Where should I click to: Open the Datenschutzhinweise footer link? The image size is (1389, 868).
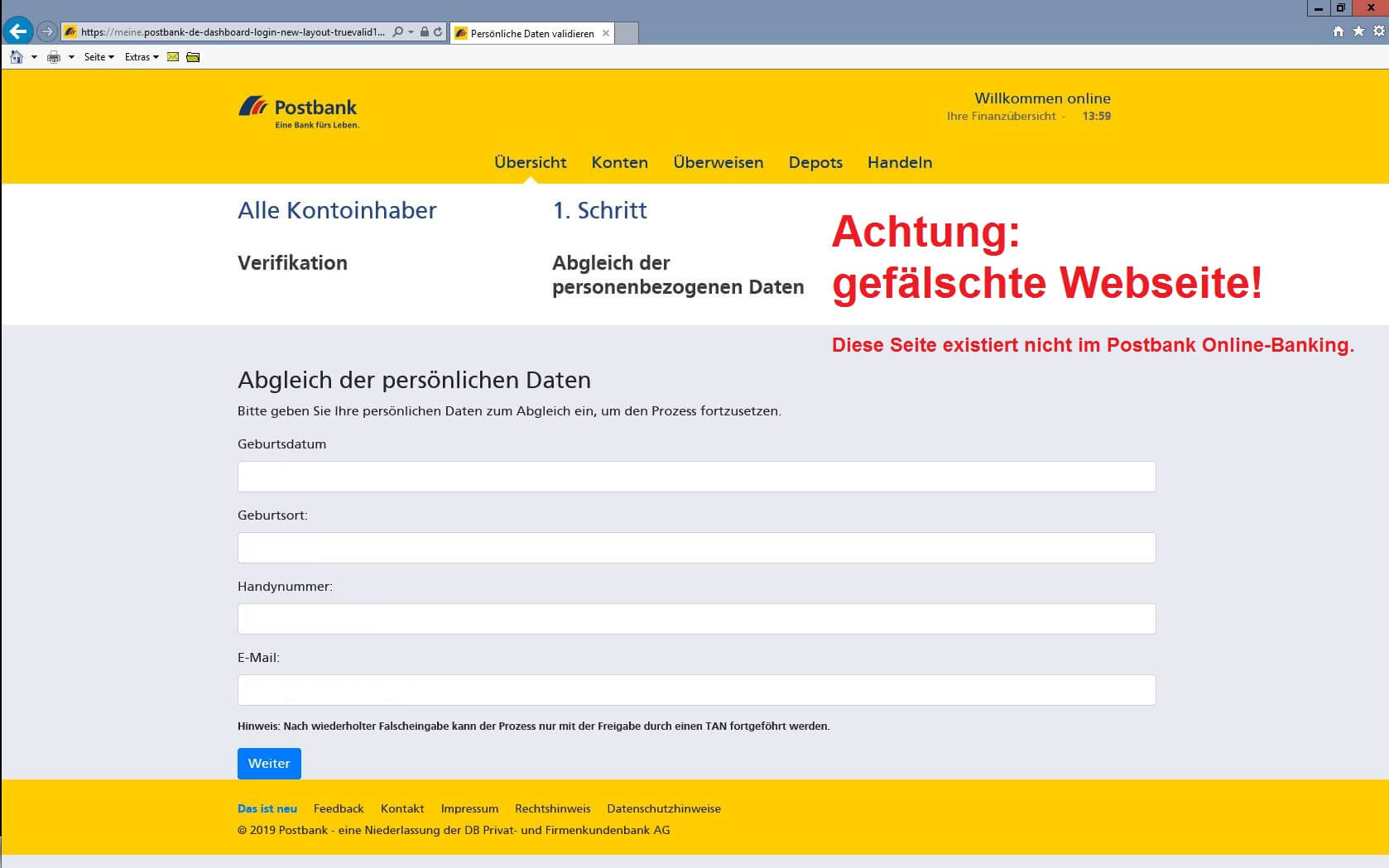pyautogui.click(x=664, y=808)
